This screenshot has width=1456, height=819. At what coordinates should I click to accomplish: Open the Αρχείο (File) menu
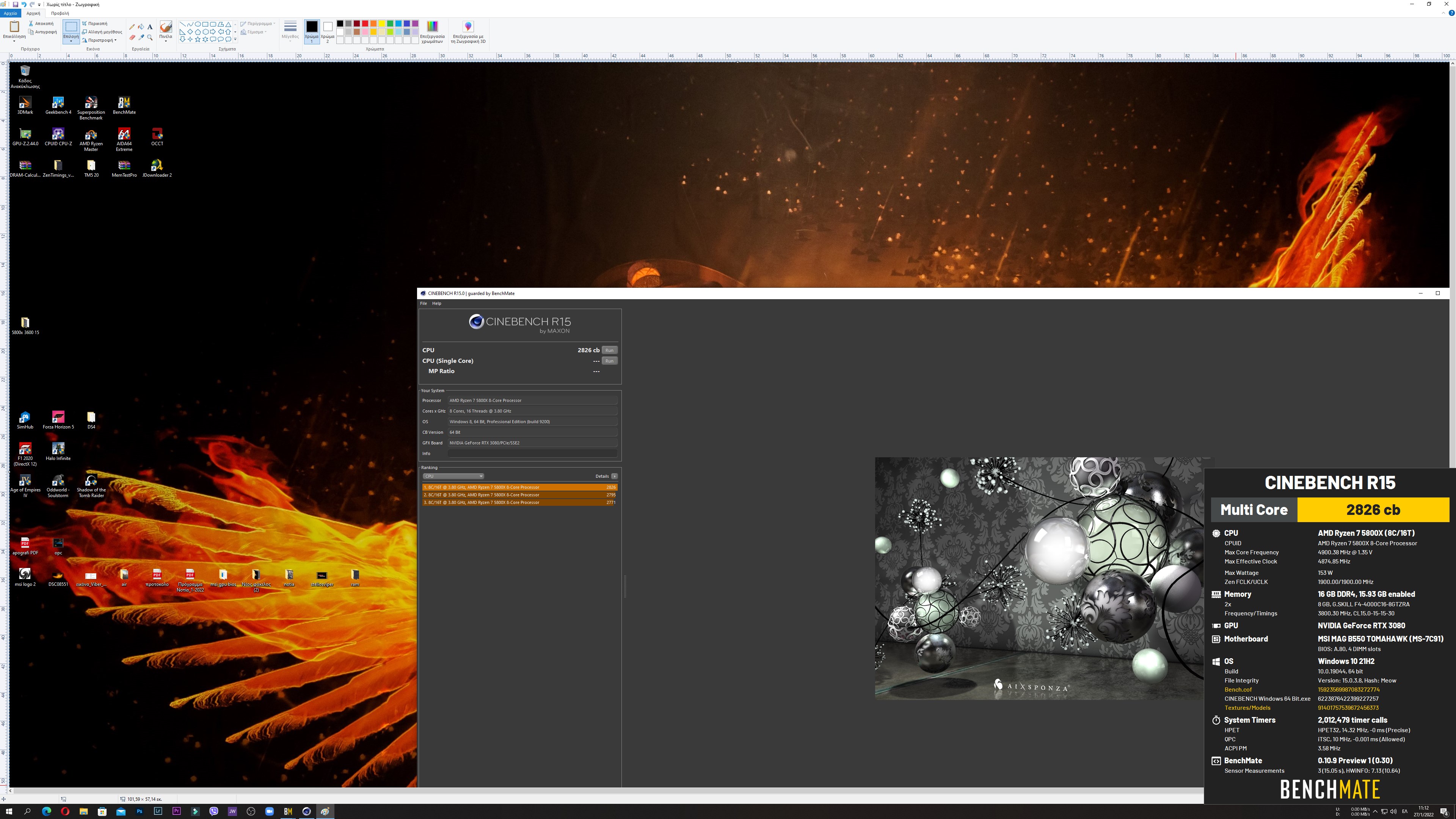click(x=10, y=13)
